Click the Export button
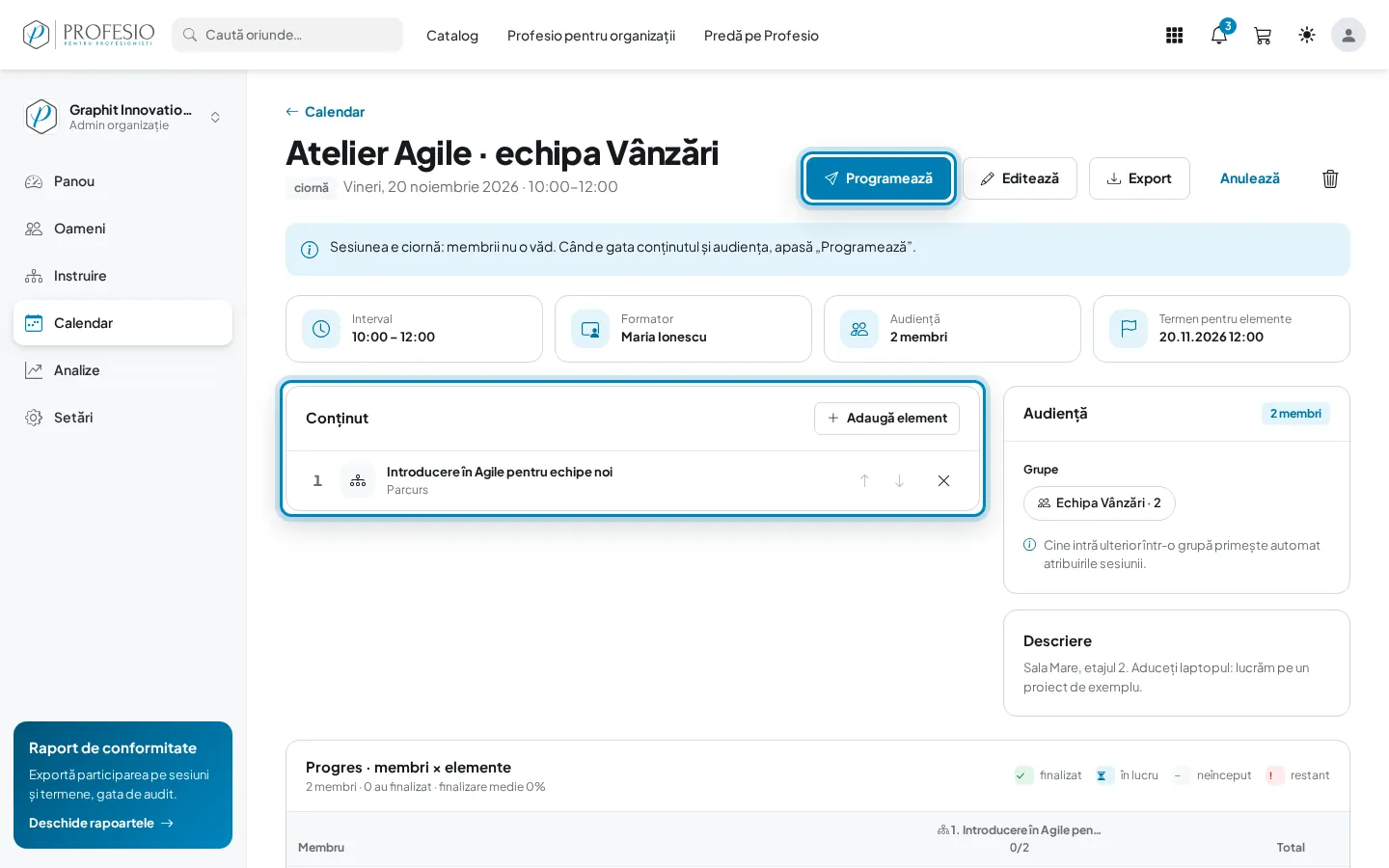 coord(1139,178)
